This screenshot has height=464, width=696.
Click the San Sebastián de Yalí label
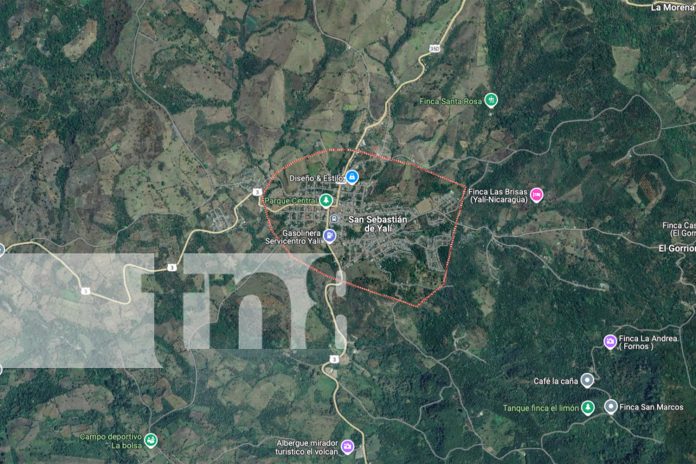[x=377, y=223]
